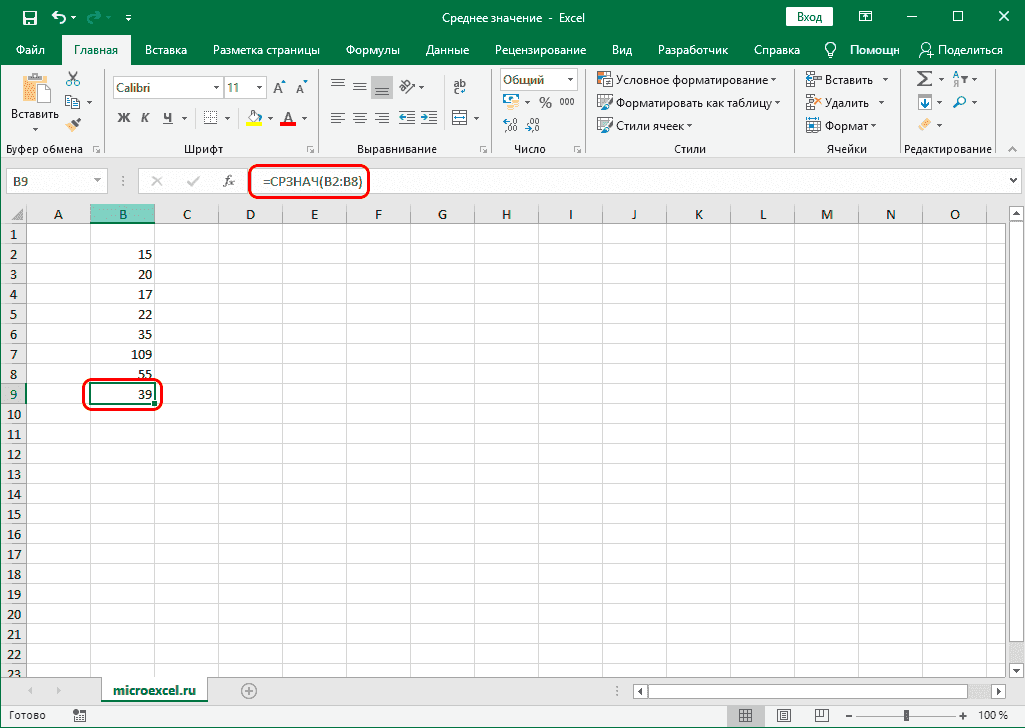Switch to the Вставка ribbon tab

coord(166,49)
